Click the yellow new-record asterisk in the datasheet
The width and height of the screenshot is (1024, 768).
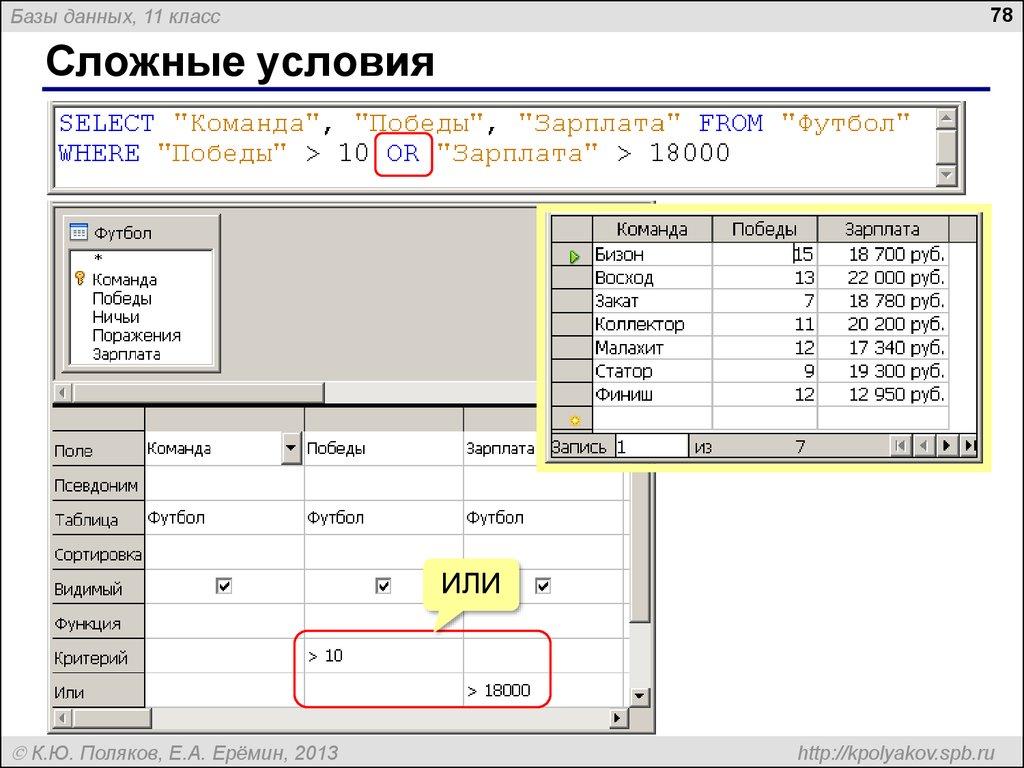[x=573, y=418]
